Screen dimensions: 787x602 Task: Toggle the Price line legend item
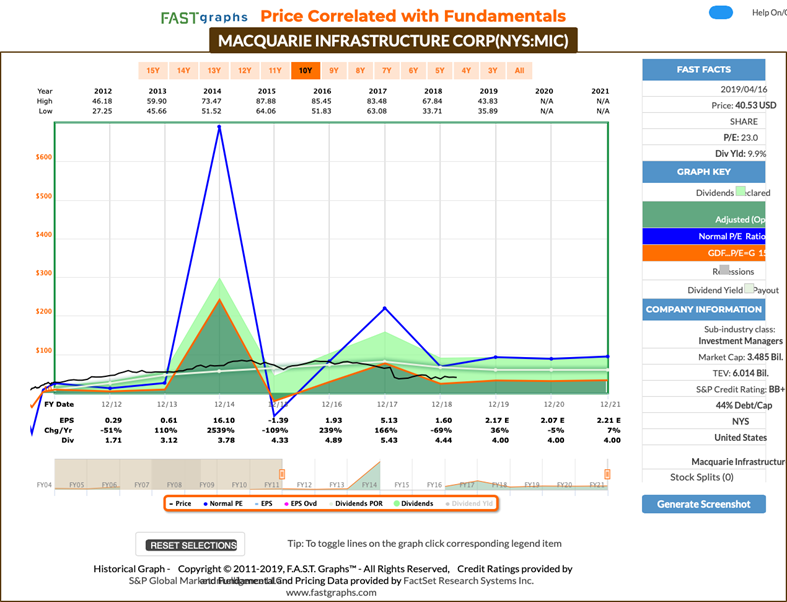click(180, 504)
